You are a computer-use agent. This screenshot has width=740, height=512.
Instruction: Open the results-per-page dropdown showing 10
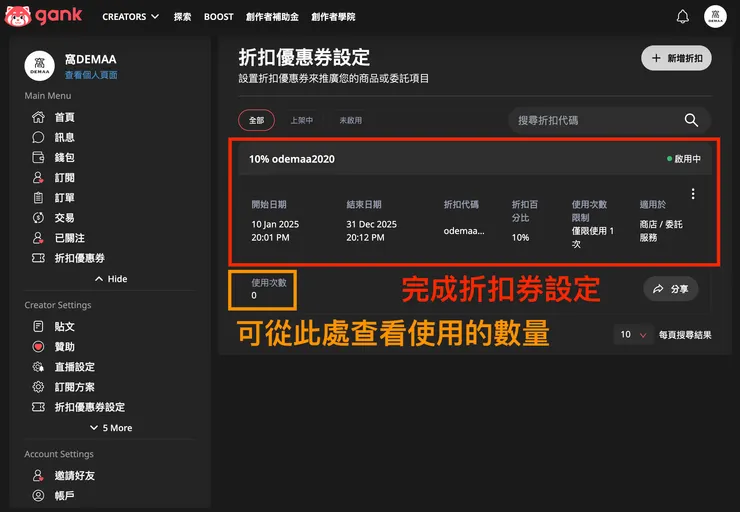click(633, 335)
